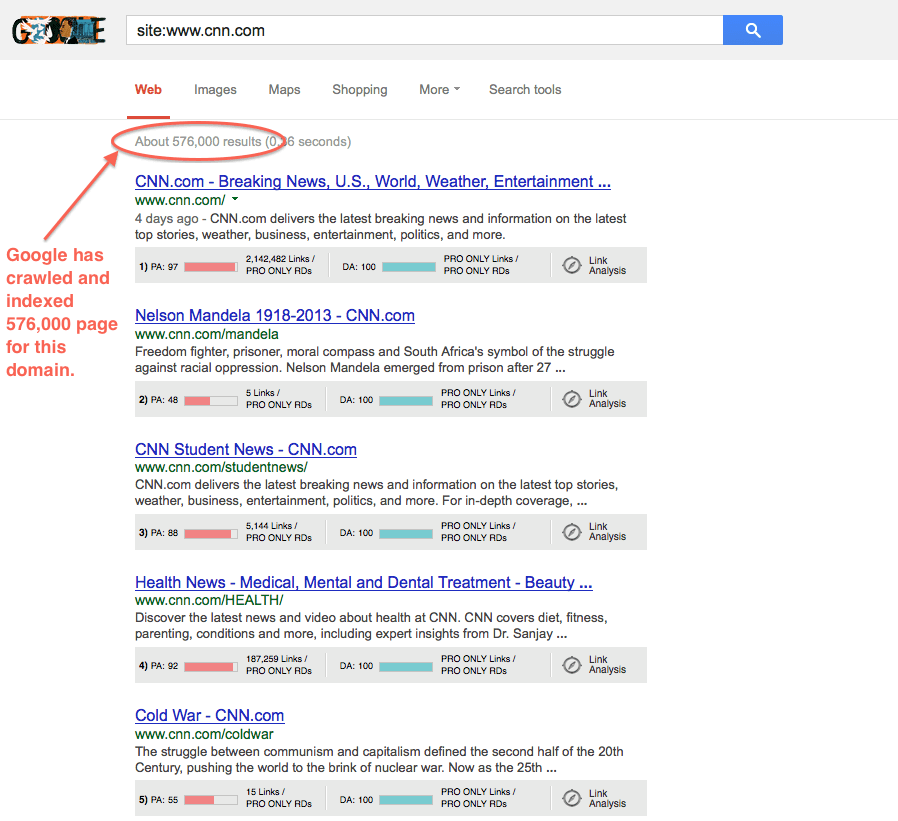Open Search tools
The image size is (898, 821).
coord(525,90)
